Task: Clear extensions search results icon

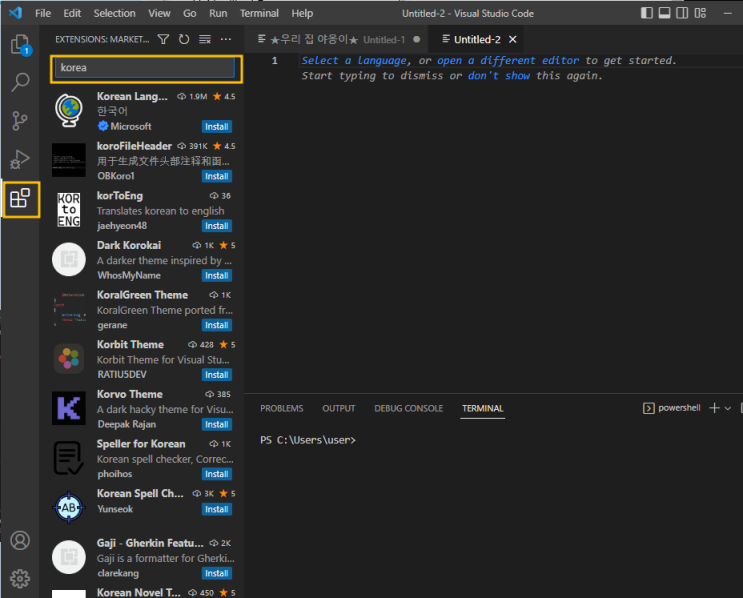Action: (205, 39)
